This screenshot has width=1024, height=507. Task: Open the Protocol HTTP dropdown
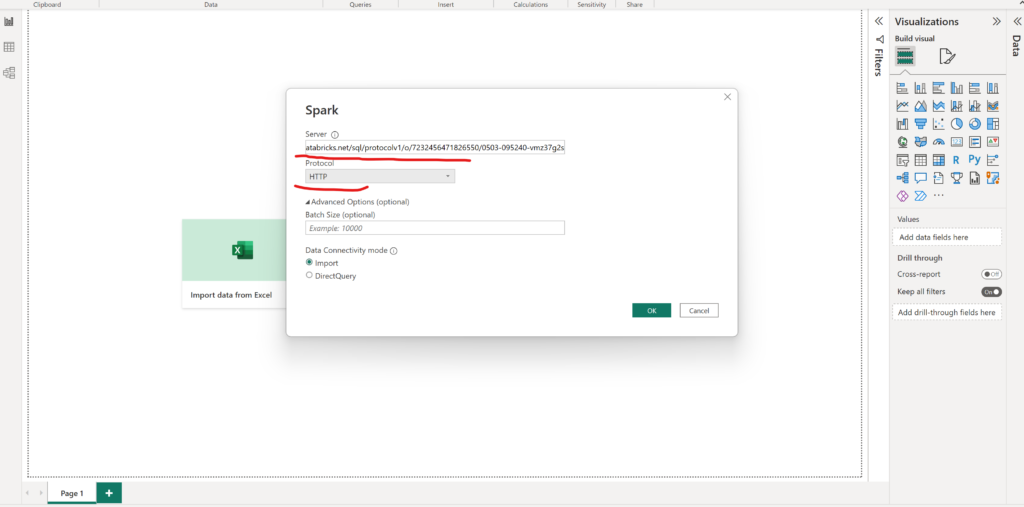380,176
